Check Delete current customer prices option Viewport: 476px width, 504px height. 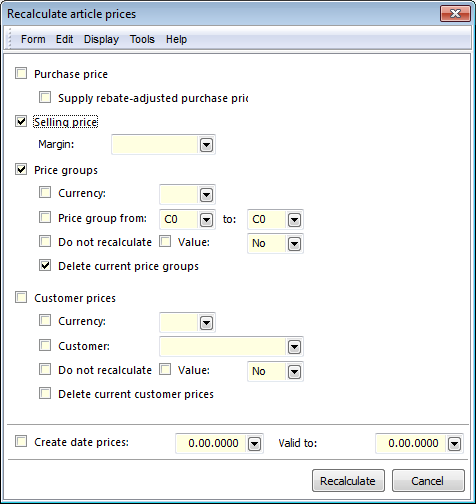point(45,393)
